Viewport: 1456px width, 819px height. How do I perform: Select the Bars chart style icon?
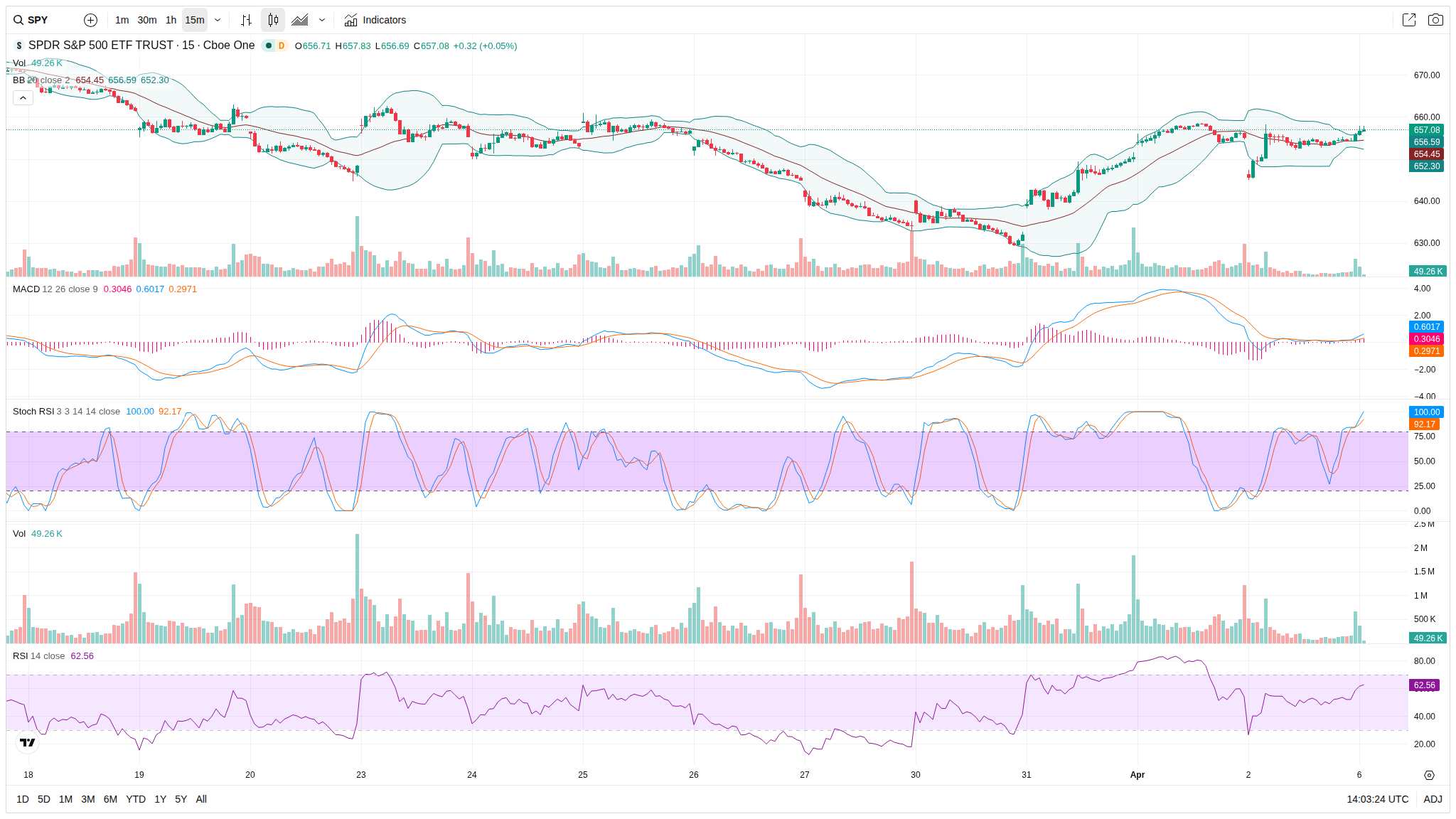(x=246, y=20)
